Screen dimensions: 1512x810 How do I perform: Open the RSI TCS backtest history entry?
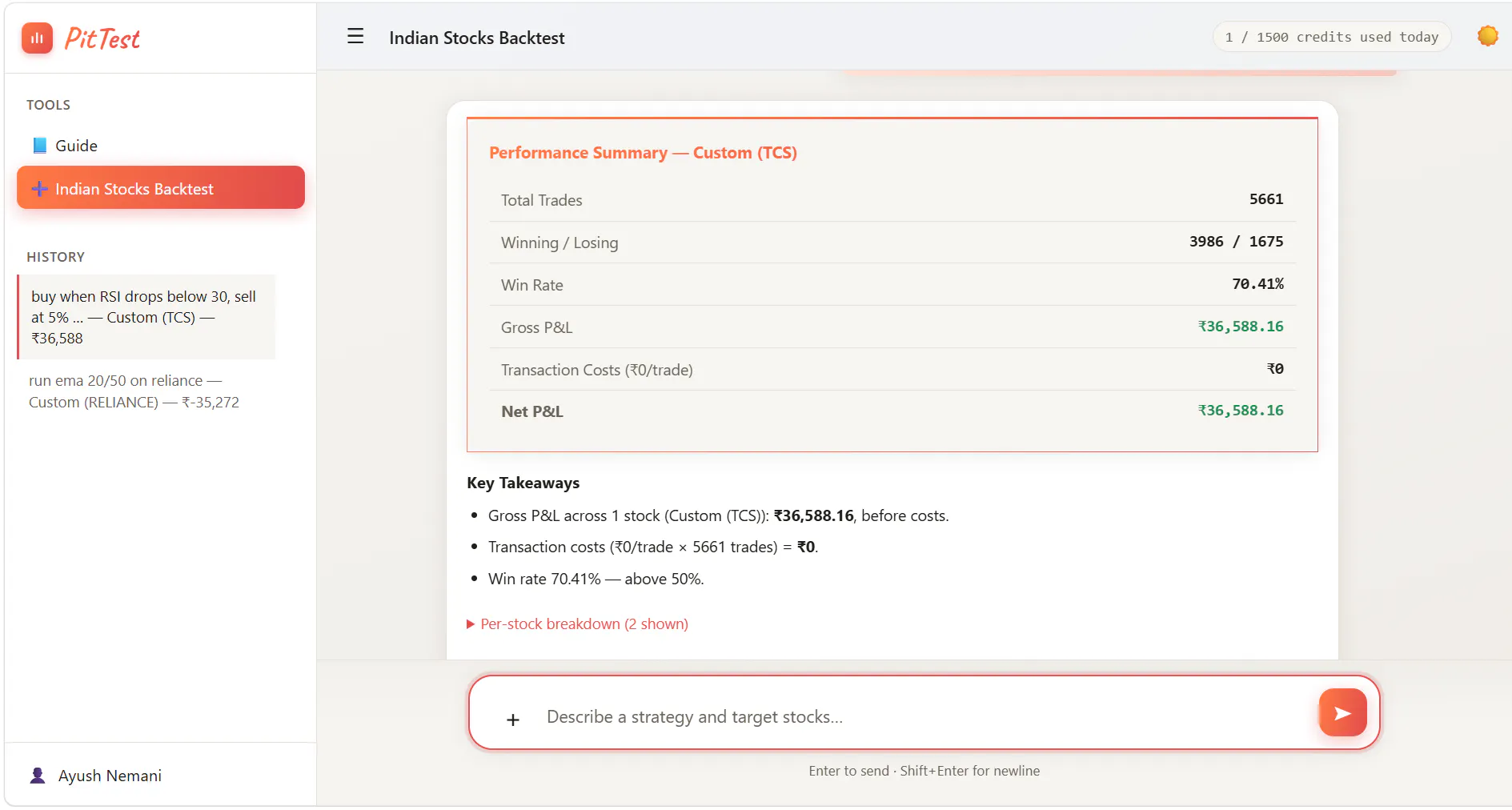[x=146, y=317]
